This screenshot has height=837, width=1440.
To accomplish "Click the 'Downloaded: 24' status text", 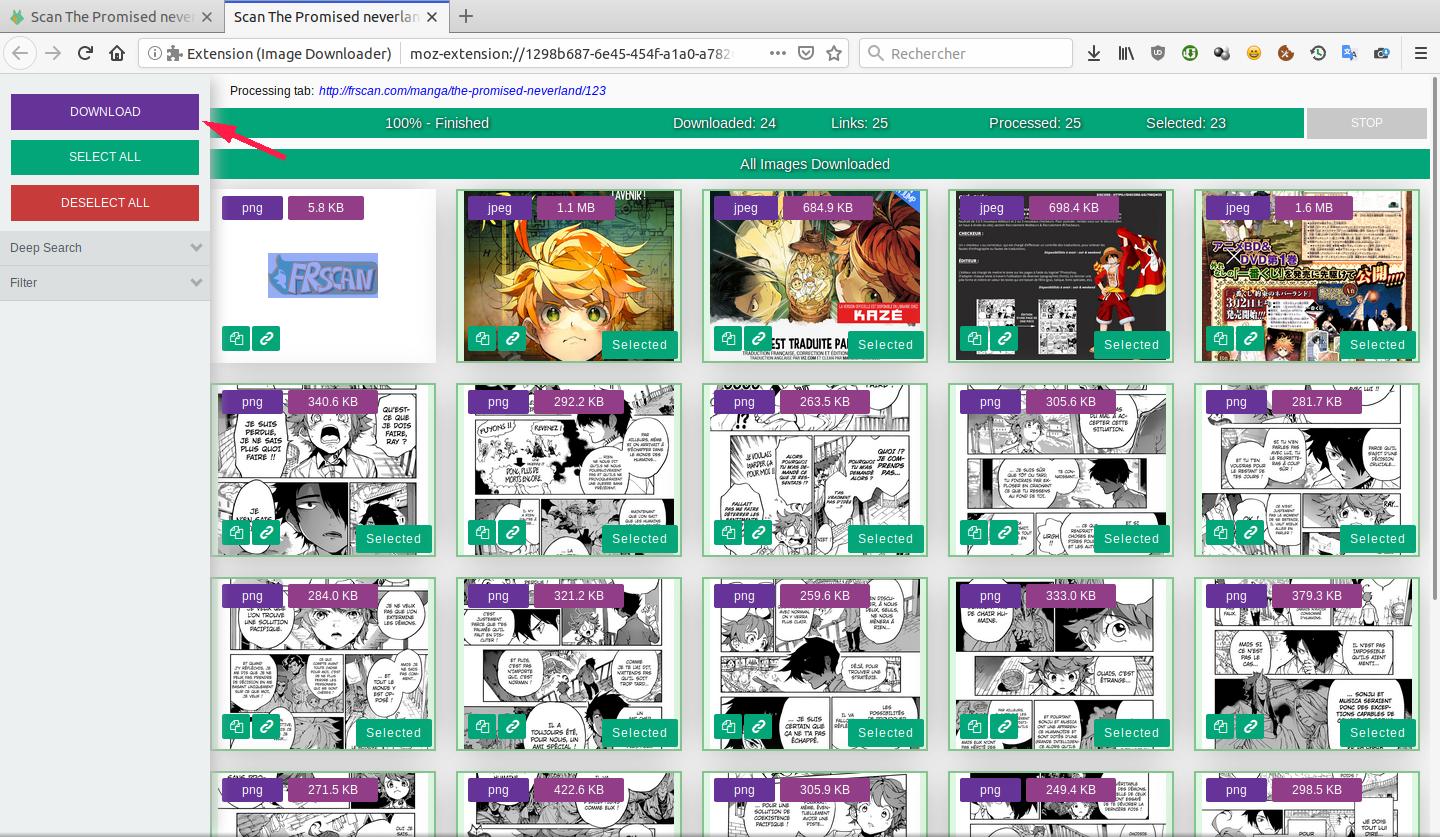I will pyautogui.click(x=725, y=123).
